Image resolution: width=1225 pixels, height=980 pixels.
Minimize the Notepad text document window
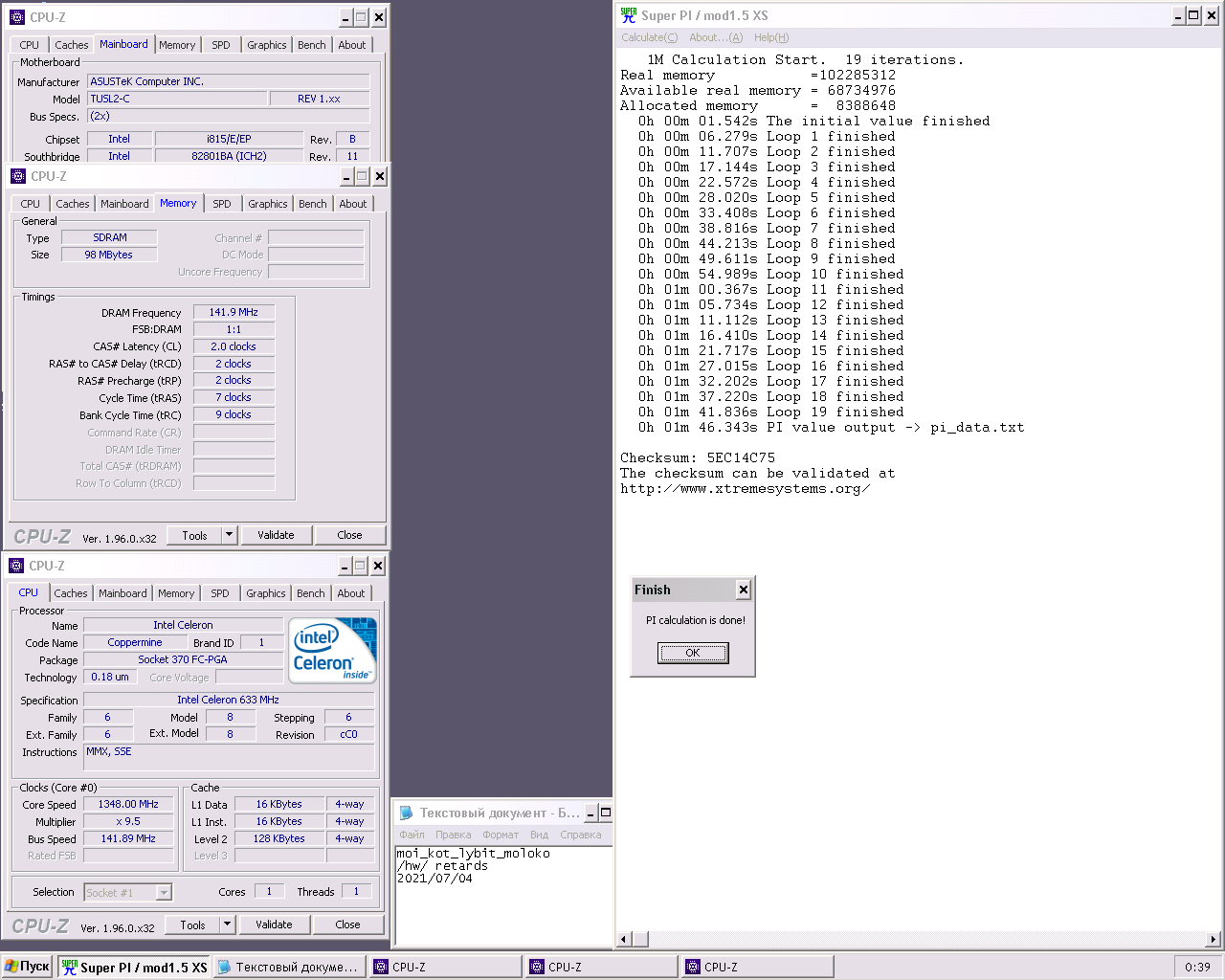[x=591, y=813]
